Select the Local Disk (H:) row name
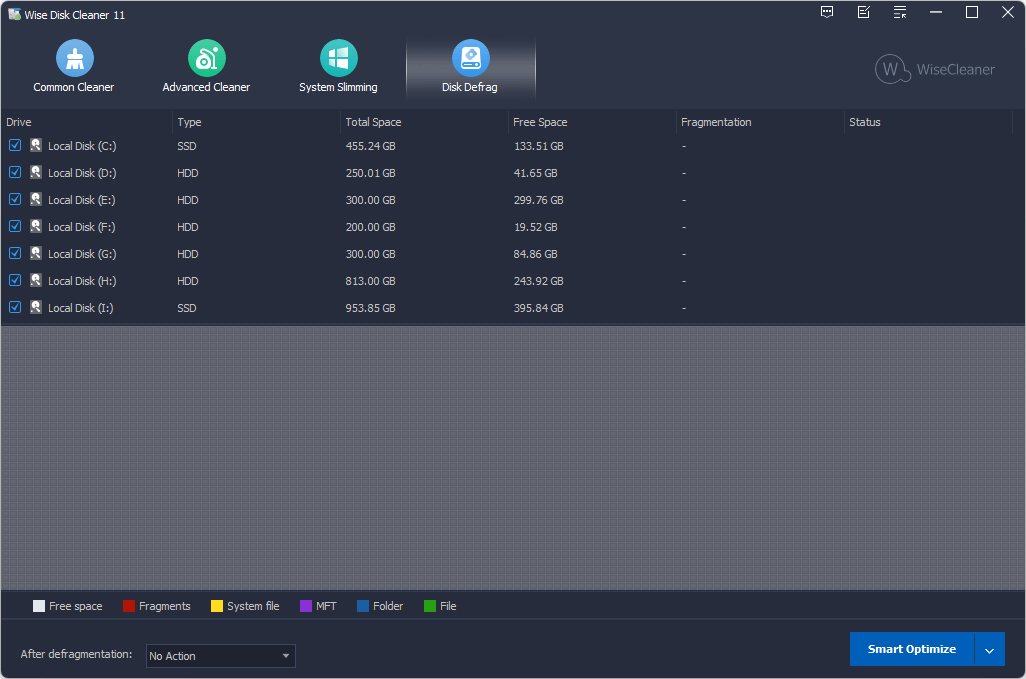Image resolution: width=1026 pixels, height=679 pixels. coord(82,281)
